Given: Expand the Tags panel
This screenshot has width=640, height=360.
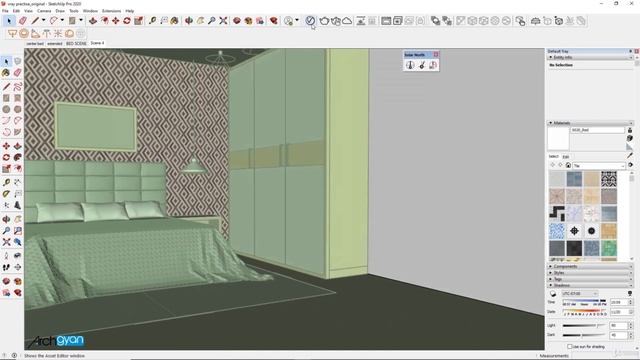Looking at the screenshot, I should [x=590, y=279].
